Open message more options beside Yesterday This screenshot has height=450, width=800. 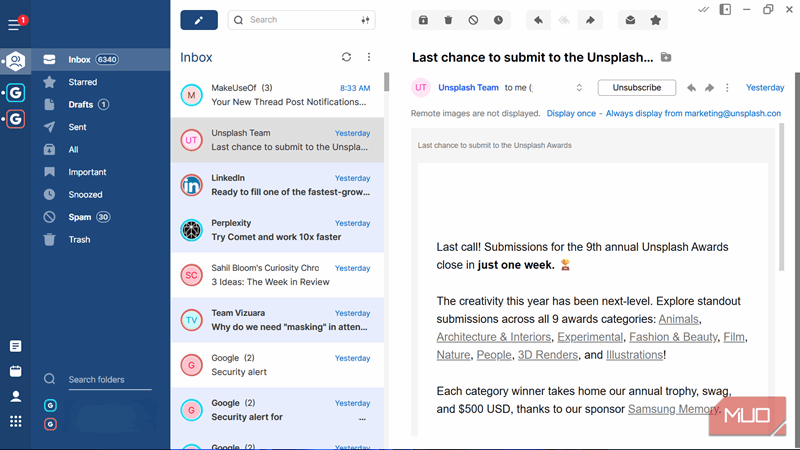pyautogui.click(x=728, y=88)
